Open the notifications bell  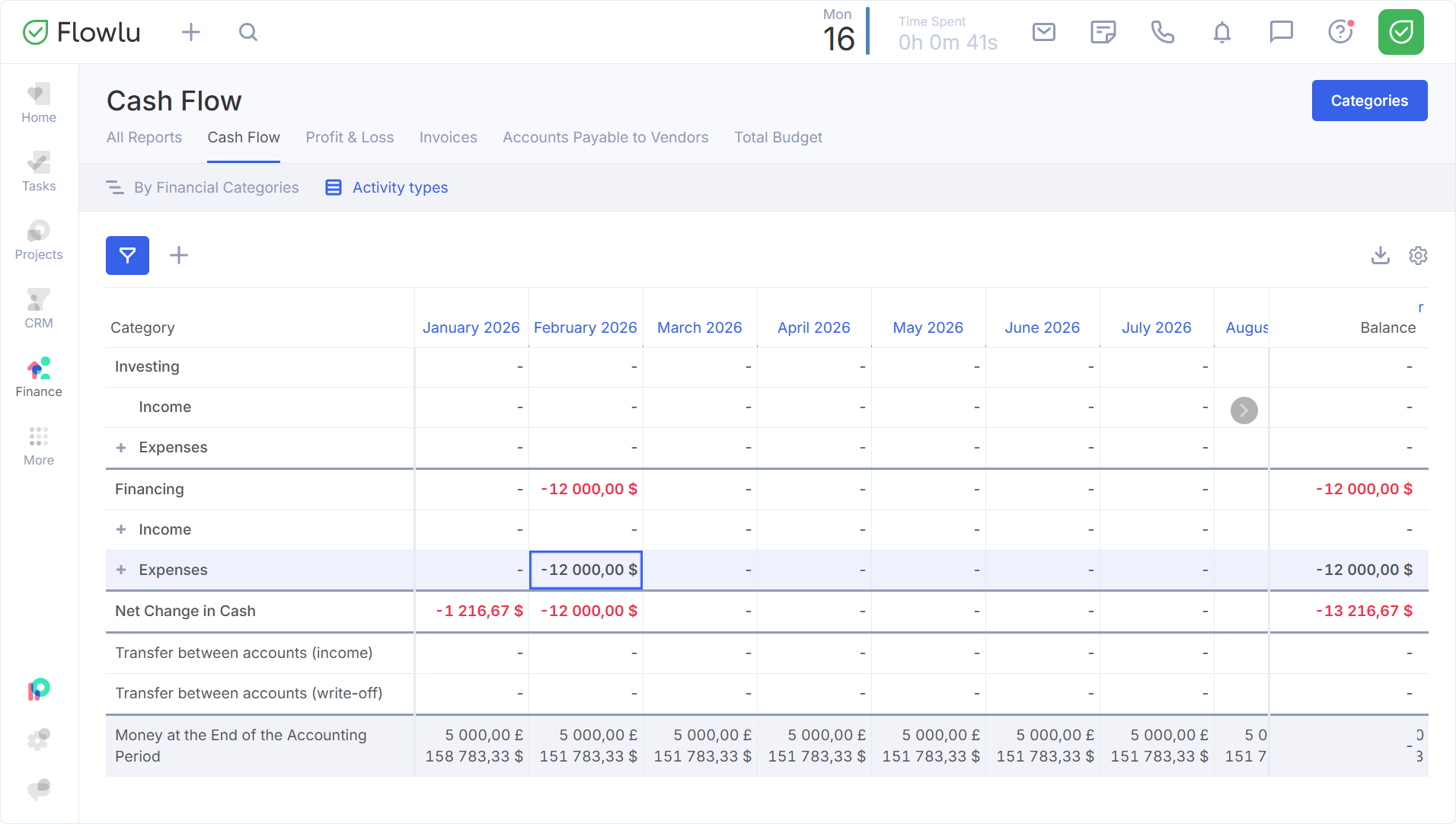1221,32
